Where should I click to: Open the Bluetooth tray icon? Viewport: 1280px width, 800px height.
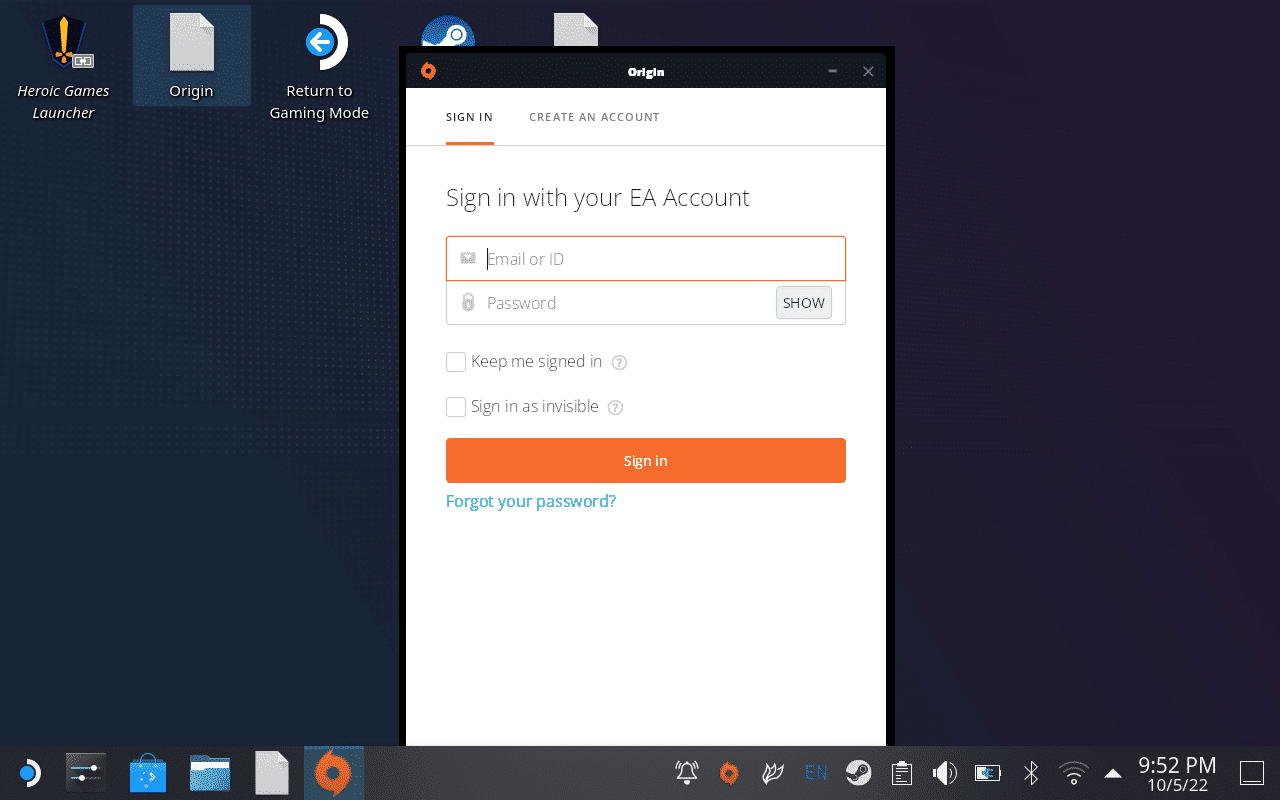tap(1031, 773)
